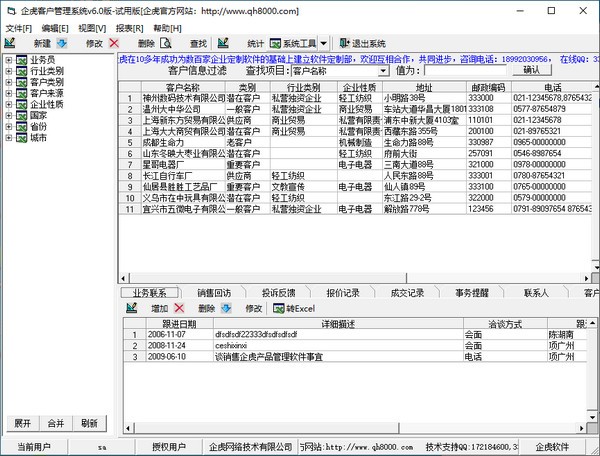Click the 转Excel icon
600x456 pixels.
279,308
